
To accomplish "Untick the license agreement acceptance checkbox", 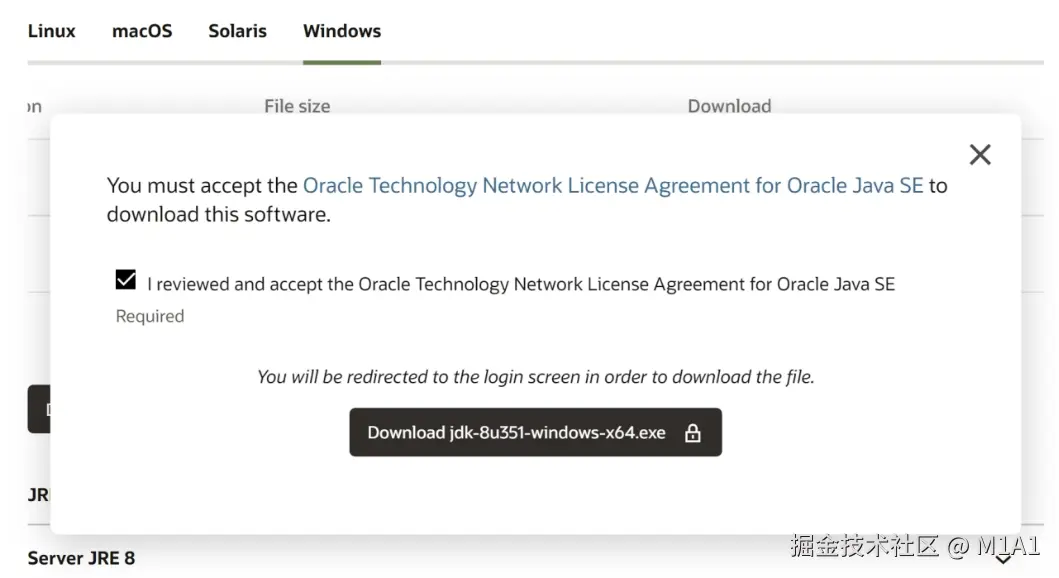I will pos(125,280).
